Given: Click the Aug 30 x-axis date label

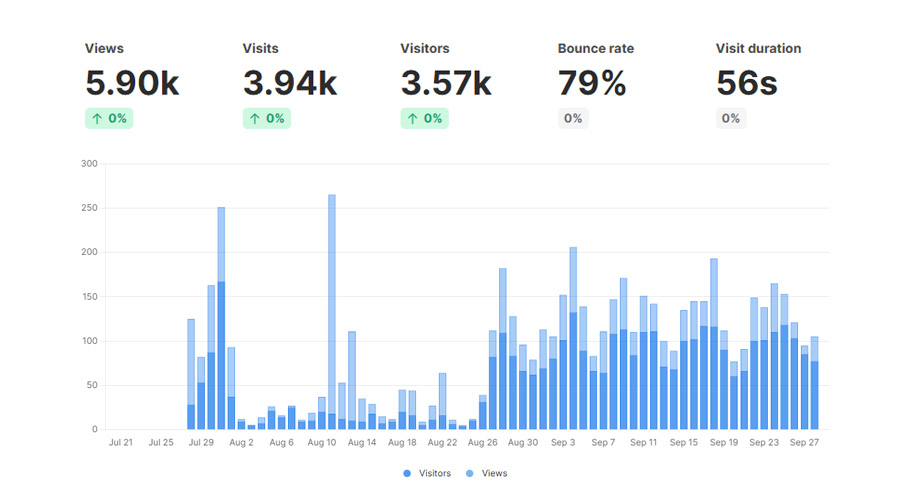Looking at the screenshot, I should click(522, 442).
